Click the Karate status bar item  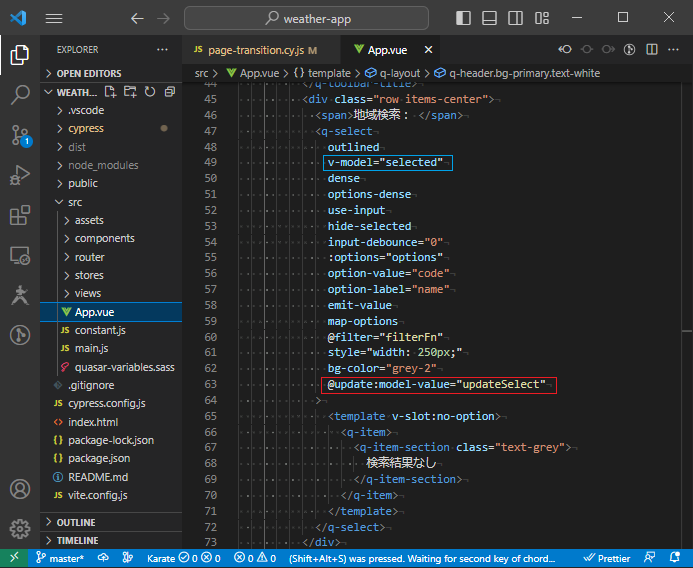183,558
